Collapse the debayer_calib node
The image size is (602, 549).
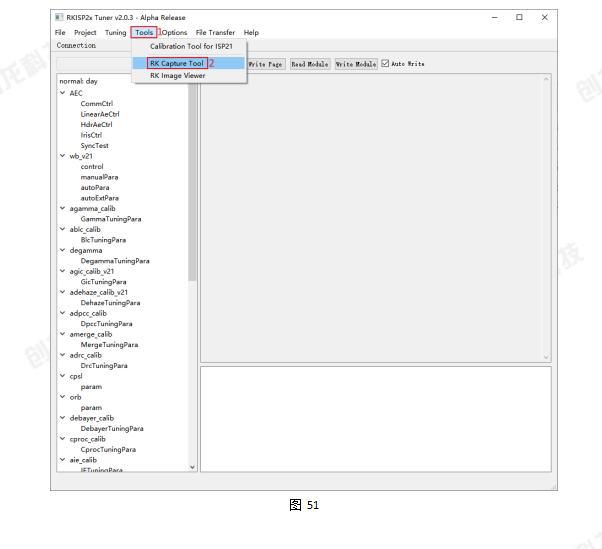(x=63, y=418)
